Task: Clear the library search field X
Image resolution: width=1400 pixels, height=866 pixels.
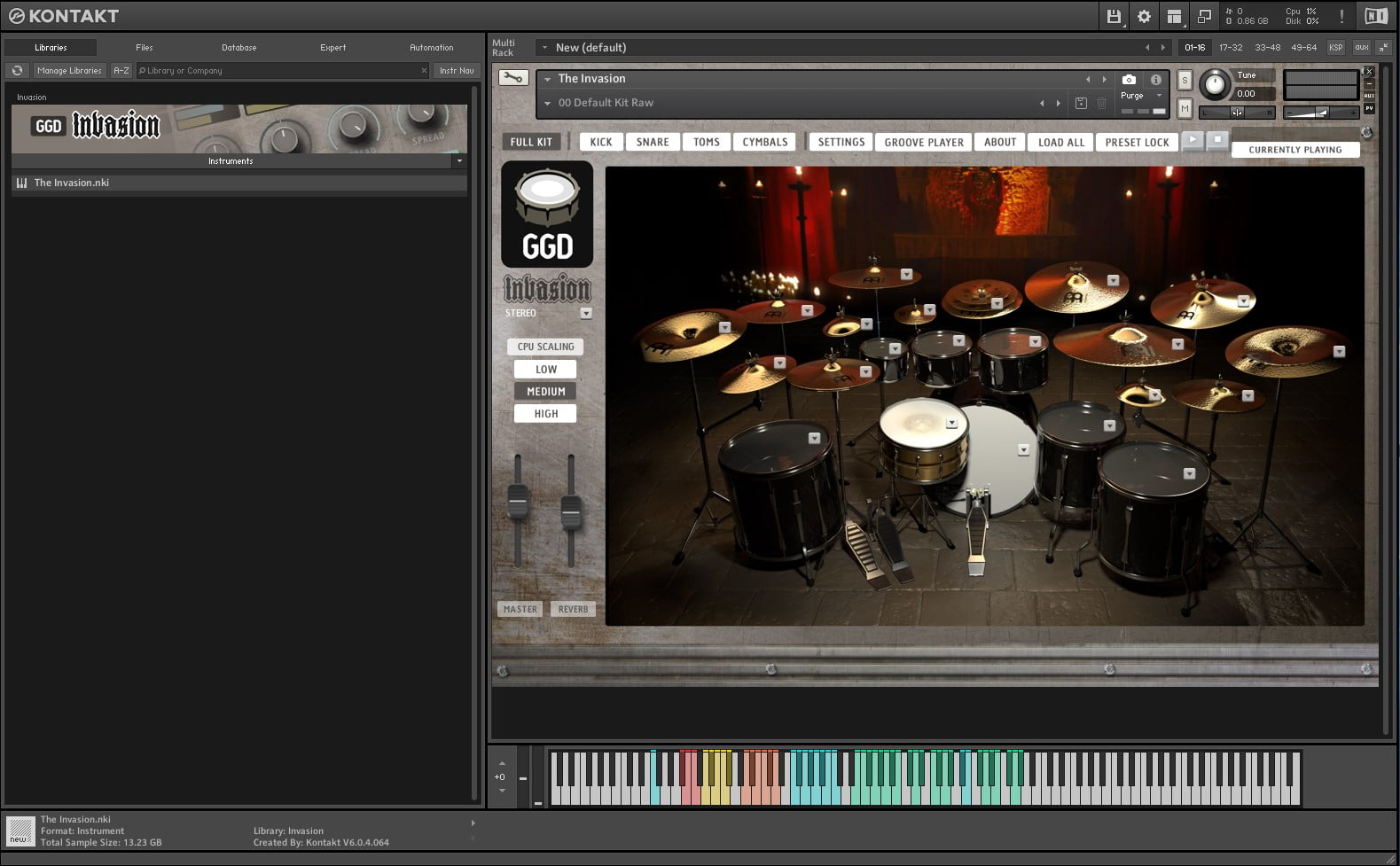Action: [424, 70]
